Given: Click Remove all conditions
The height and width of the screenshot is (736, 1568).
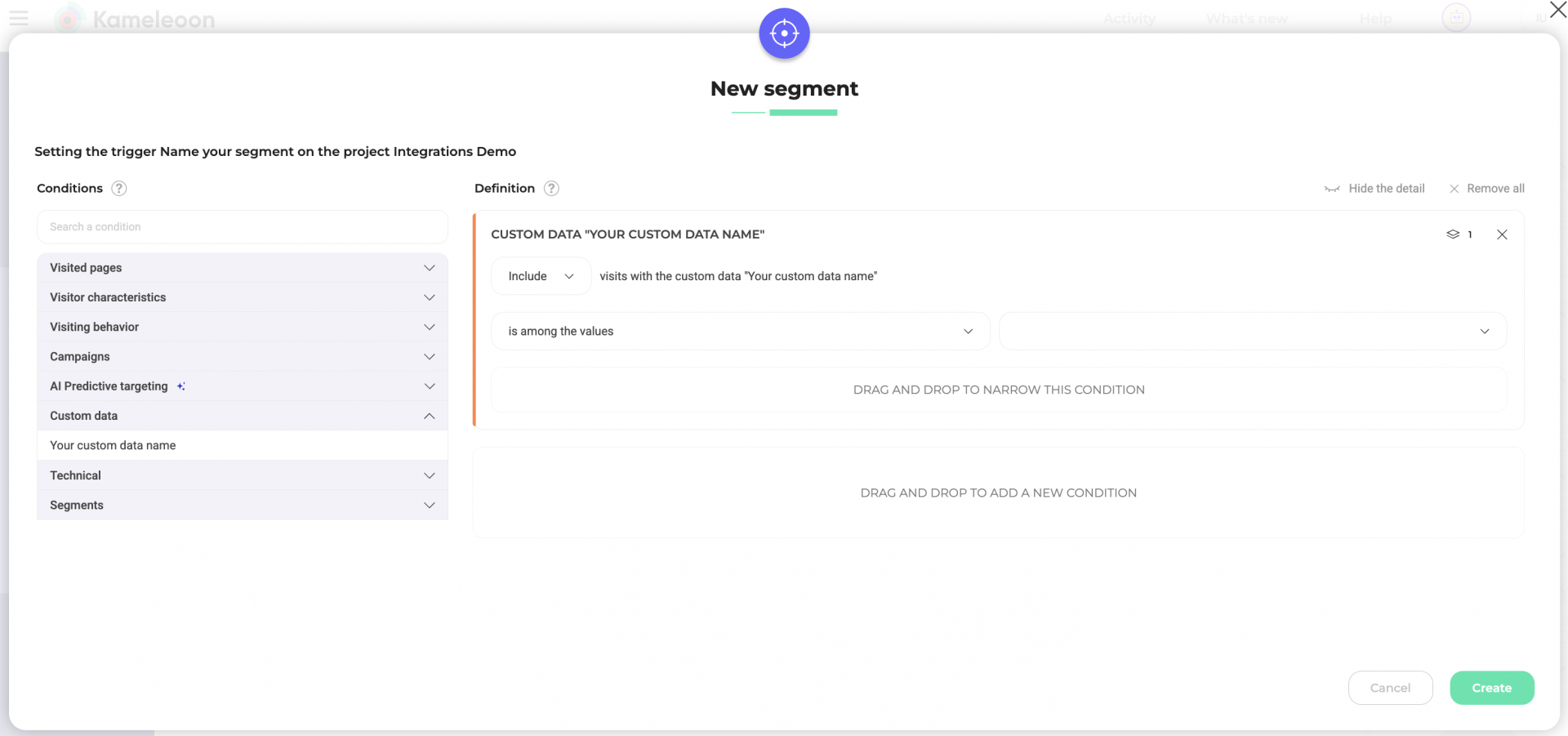Looking at the screenshot, I should tap(1486, 189).
